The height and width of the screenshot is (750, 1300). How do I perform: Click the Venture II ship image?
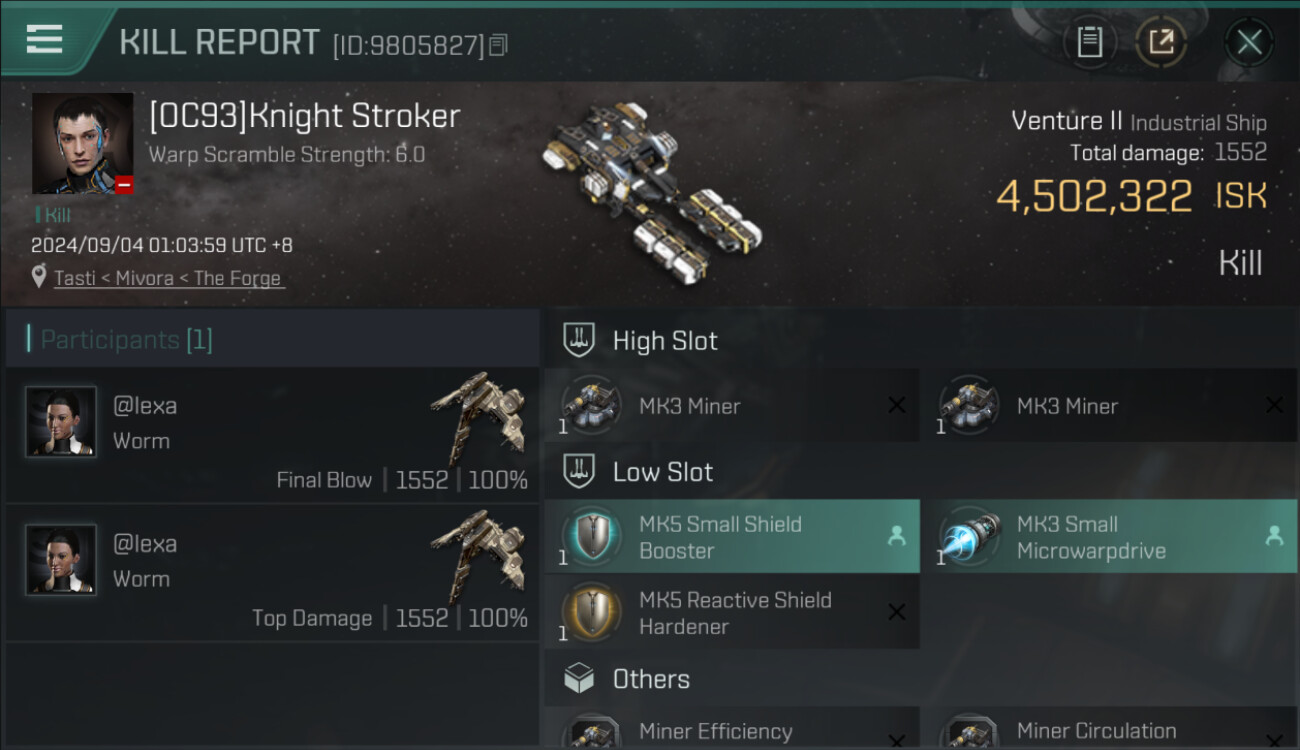651,189
